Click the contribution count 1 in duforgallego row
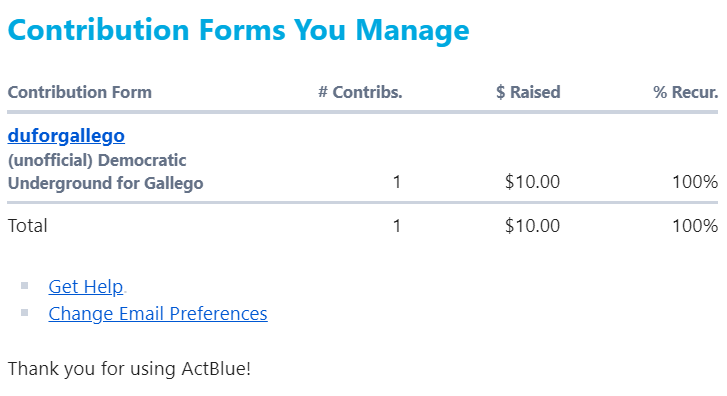This screenshot has width=727, height=396. 397,182
